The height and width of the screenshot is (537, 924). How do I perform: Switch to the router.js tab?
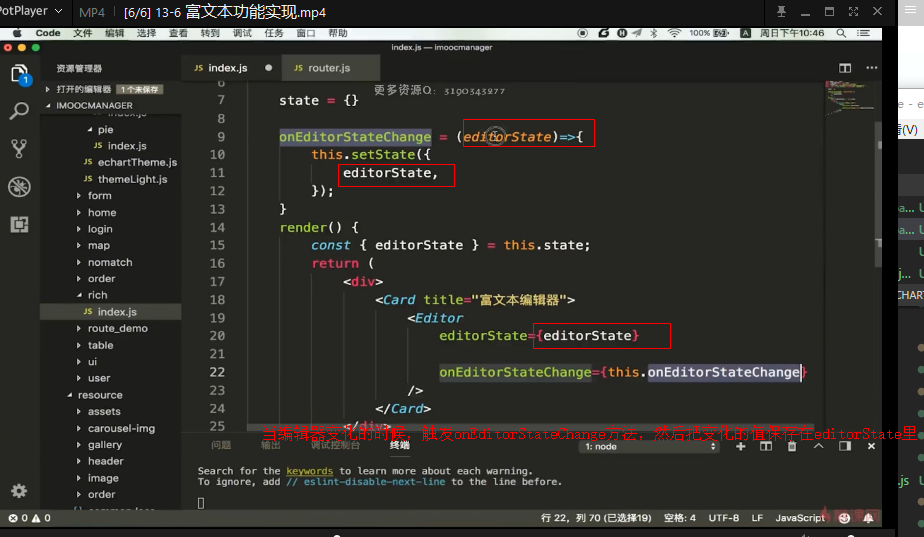(329, 68)
